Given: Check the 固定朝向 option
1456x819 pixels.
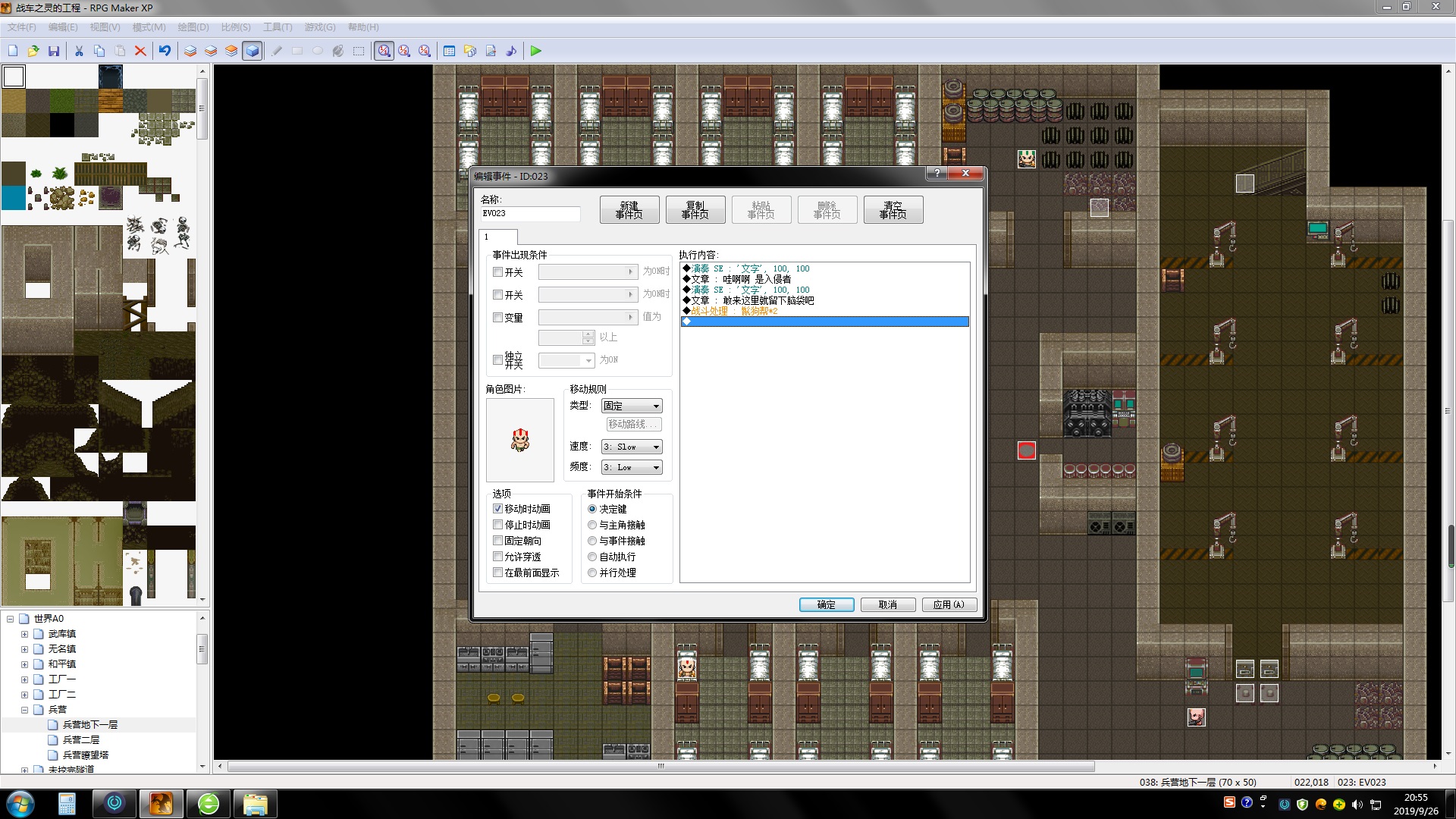Looking at the screenshot, I should (498, 541).
